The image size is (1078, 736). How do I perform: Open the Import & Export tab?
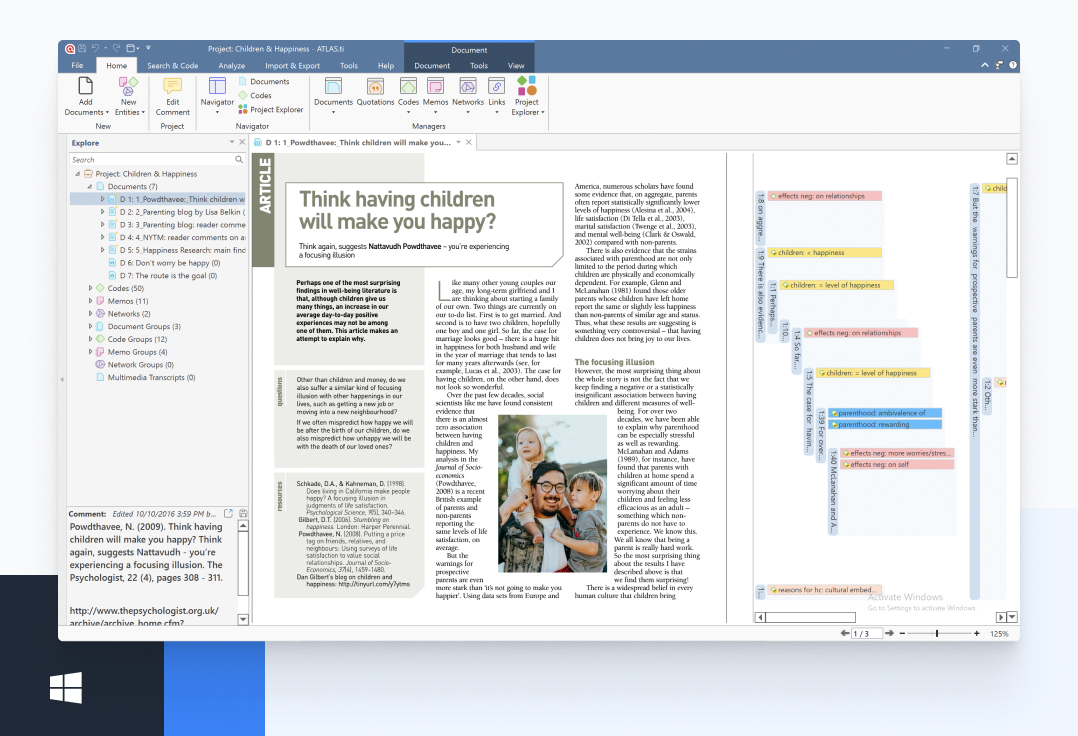pos(292,66)
